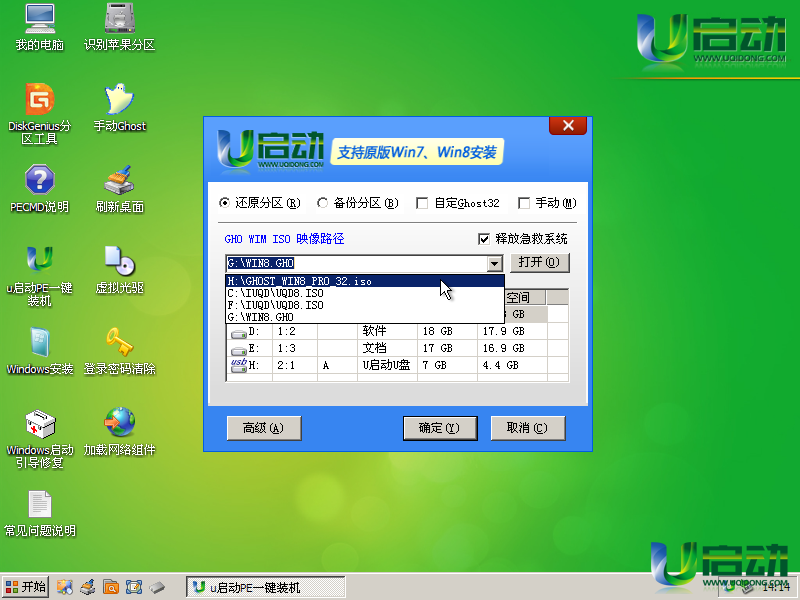Confirm with the 确定(Y) button
The width and height of the screenshot is (800, 600).
click(440, 427)
